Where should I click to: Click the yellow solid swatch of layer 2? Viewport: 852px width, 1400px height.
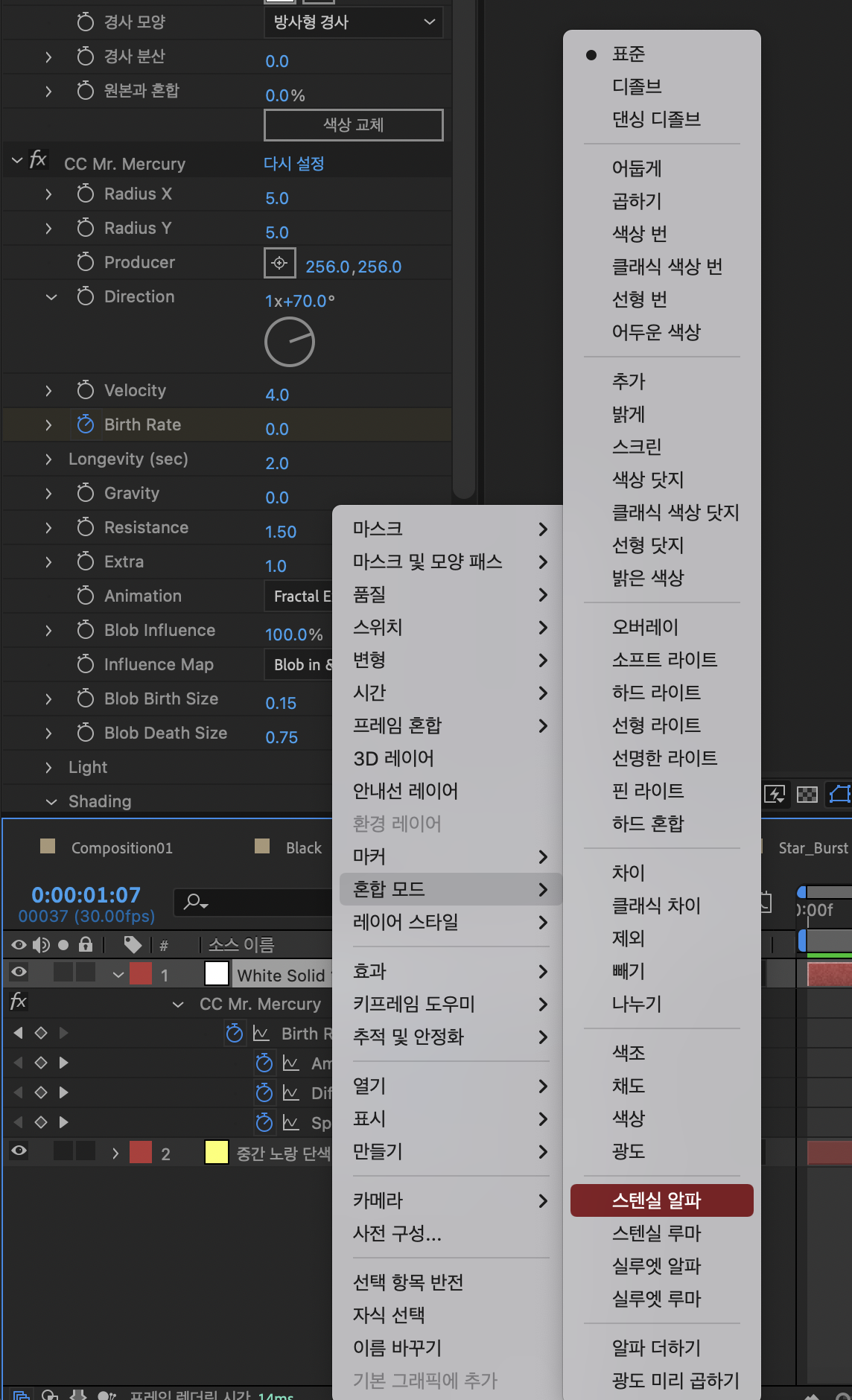click(x=216, y=1152)
